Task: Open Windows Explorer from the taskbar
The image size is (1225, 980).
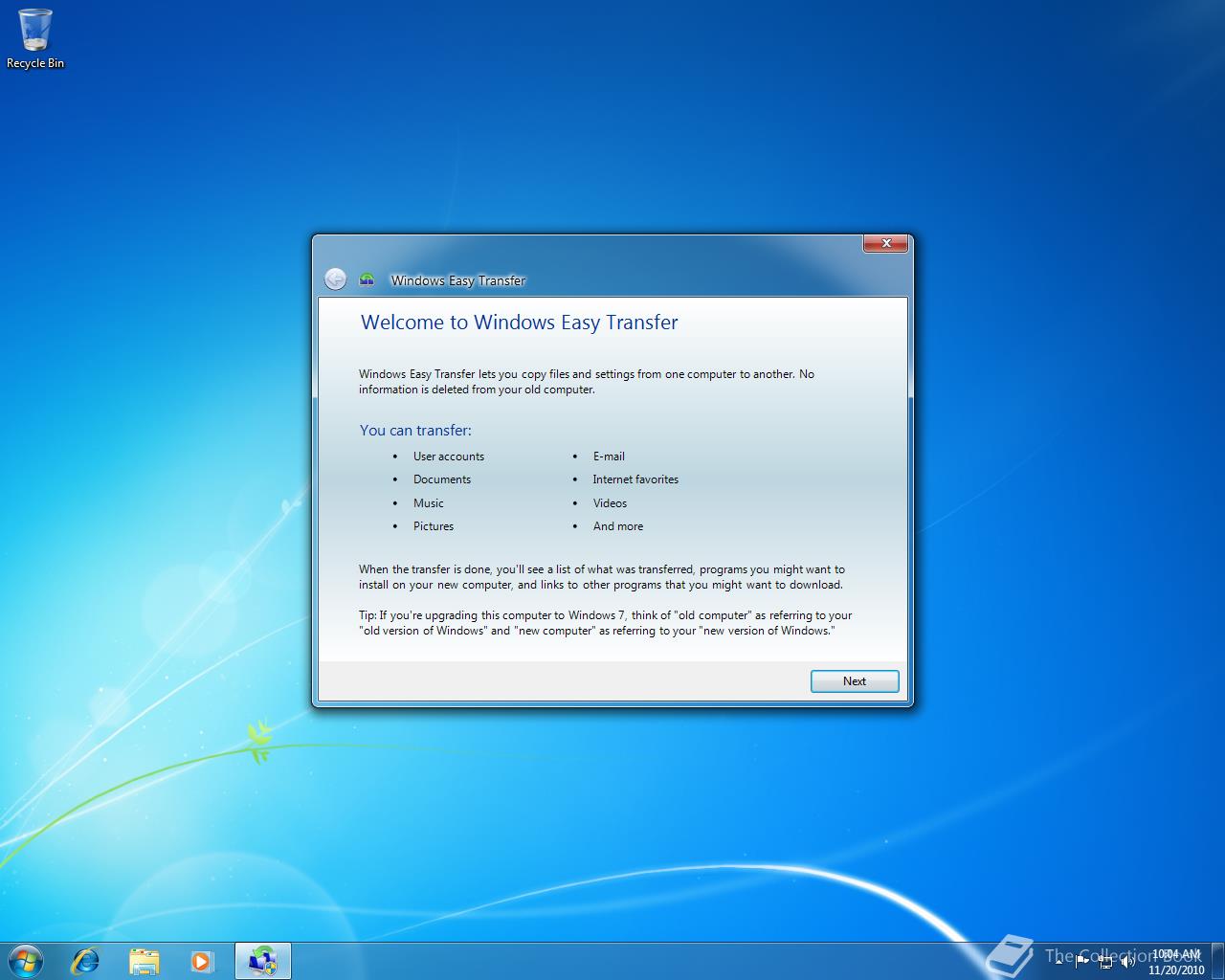Action: coord(144,960)
